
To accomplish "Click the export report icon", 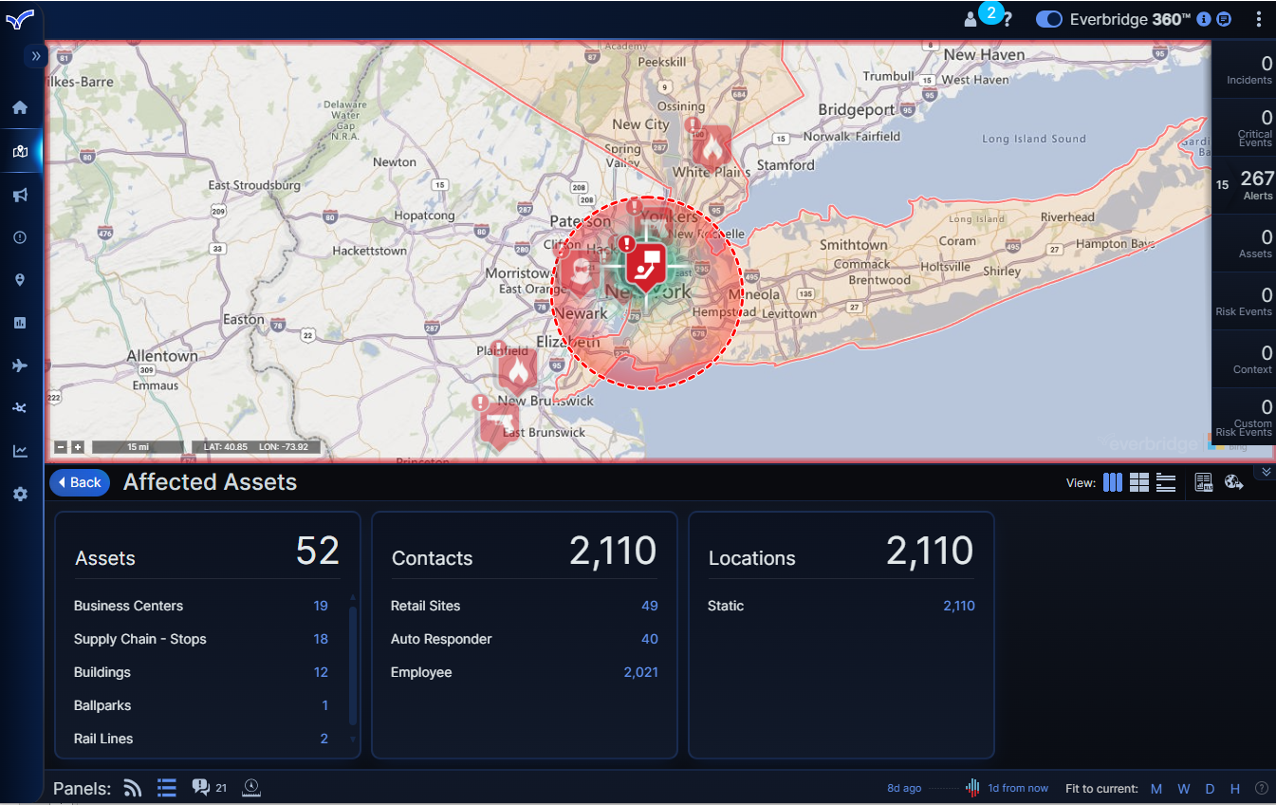I will [x=1204, y=483].
